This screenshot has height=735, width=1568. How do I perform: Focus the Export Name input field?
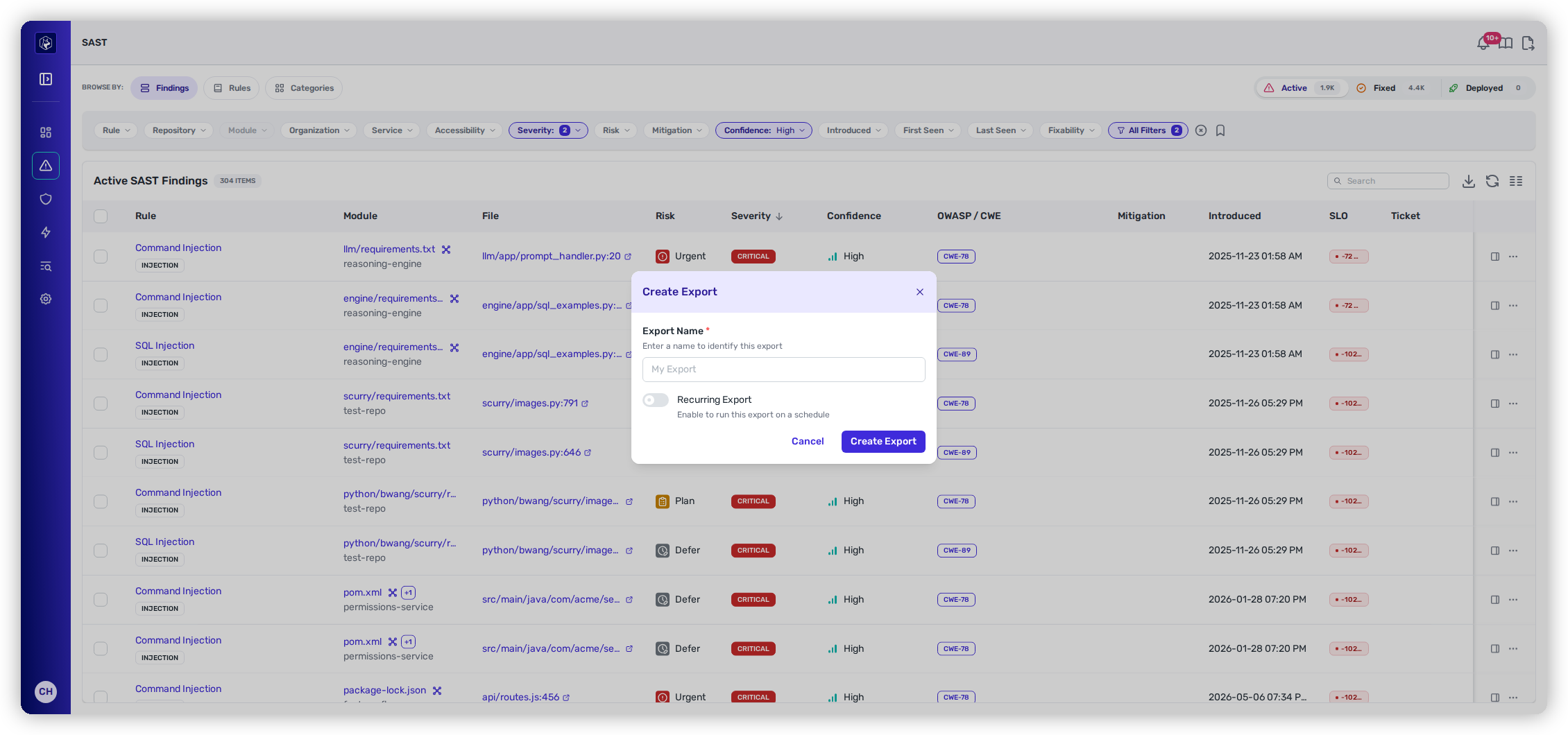(784, 370)
